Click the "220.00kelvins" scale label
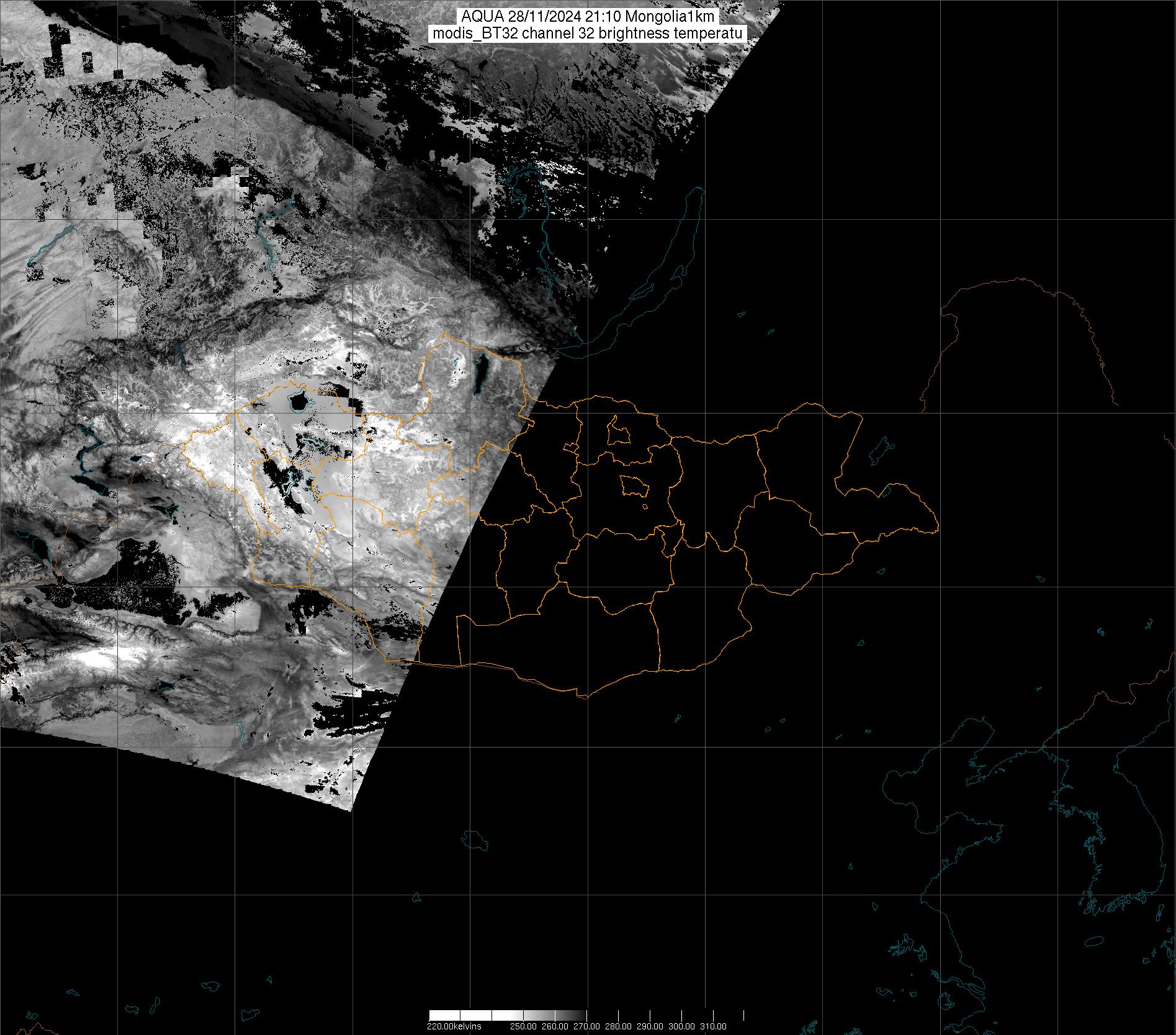 pos(454,1026)
